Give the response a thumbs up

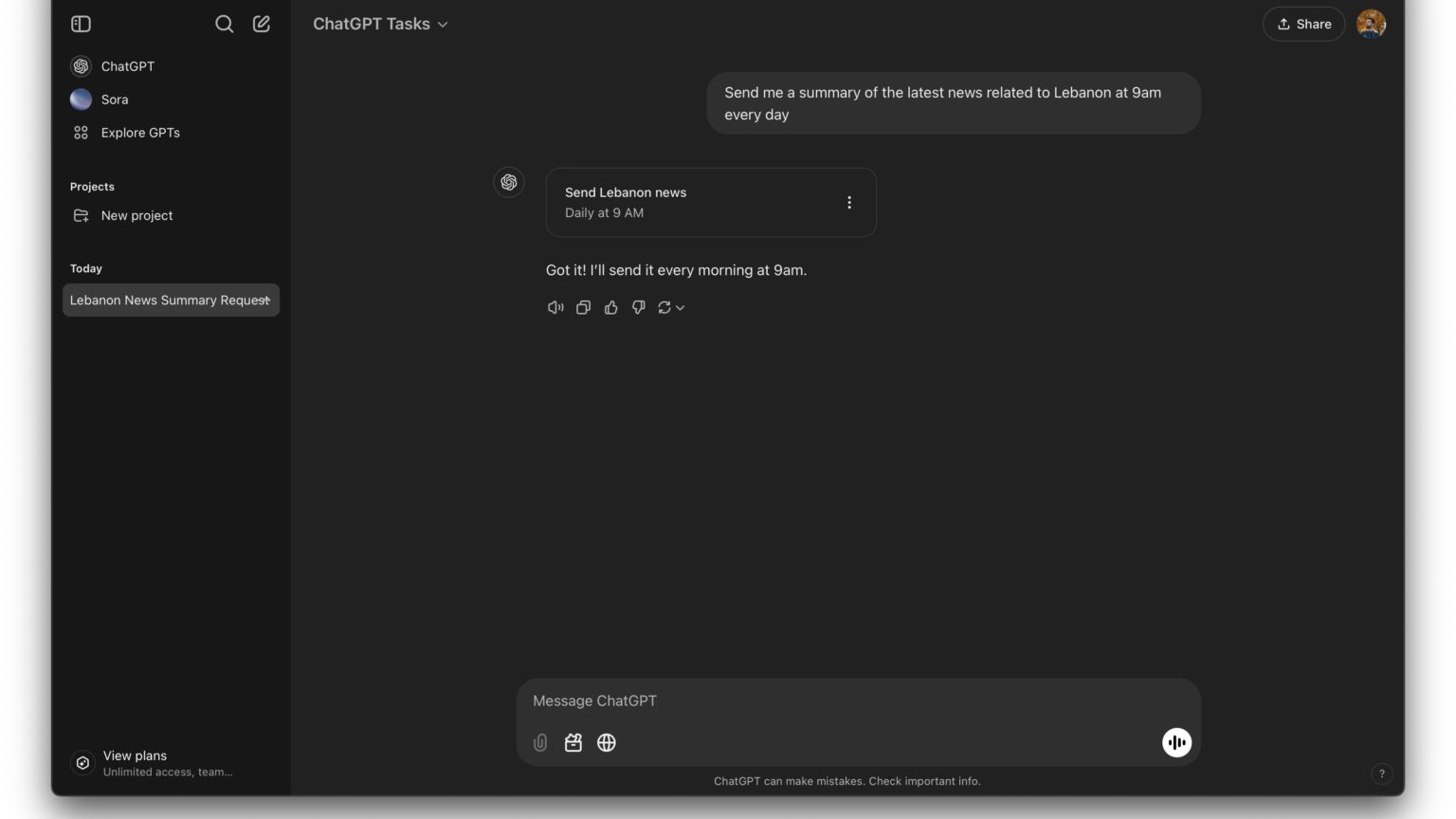click(610, 307)
